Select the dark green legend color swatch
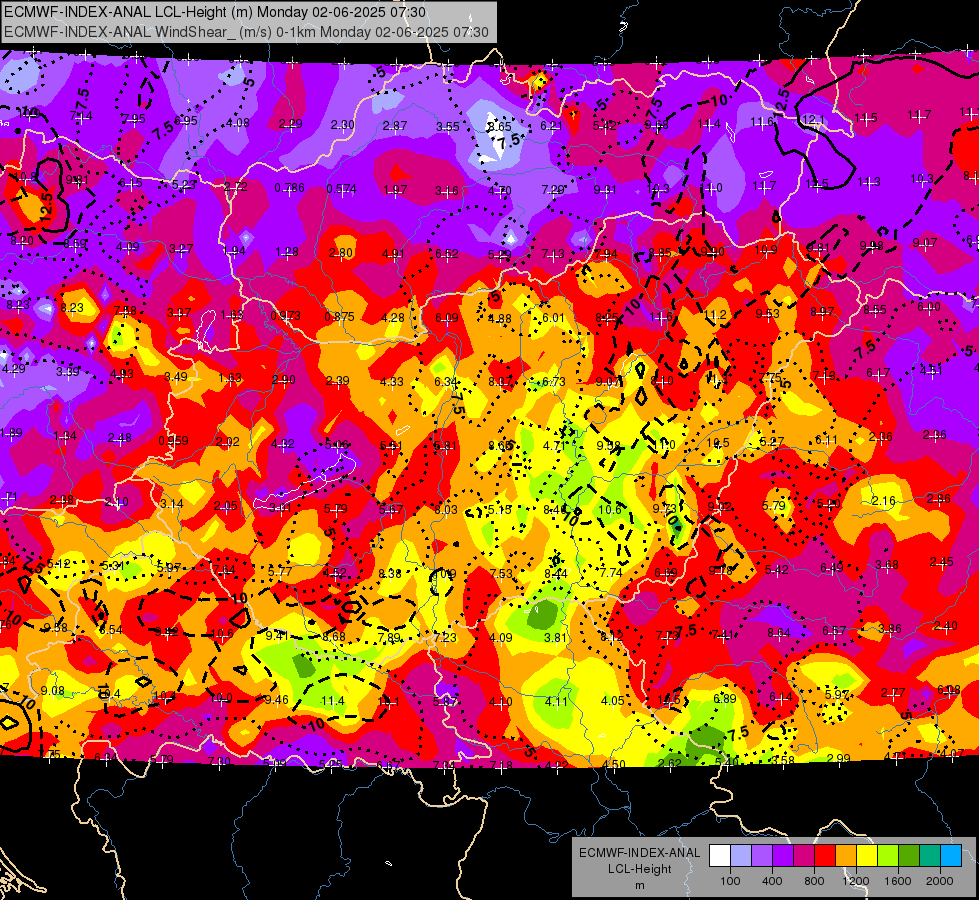Viewport: 979px width, 900px height. tap(908, 856)
